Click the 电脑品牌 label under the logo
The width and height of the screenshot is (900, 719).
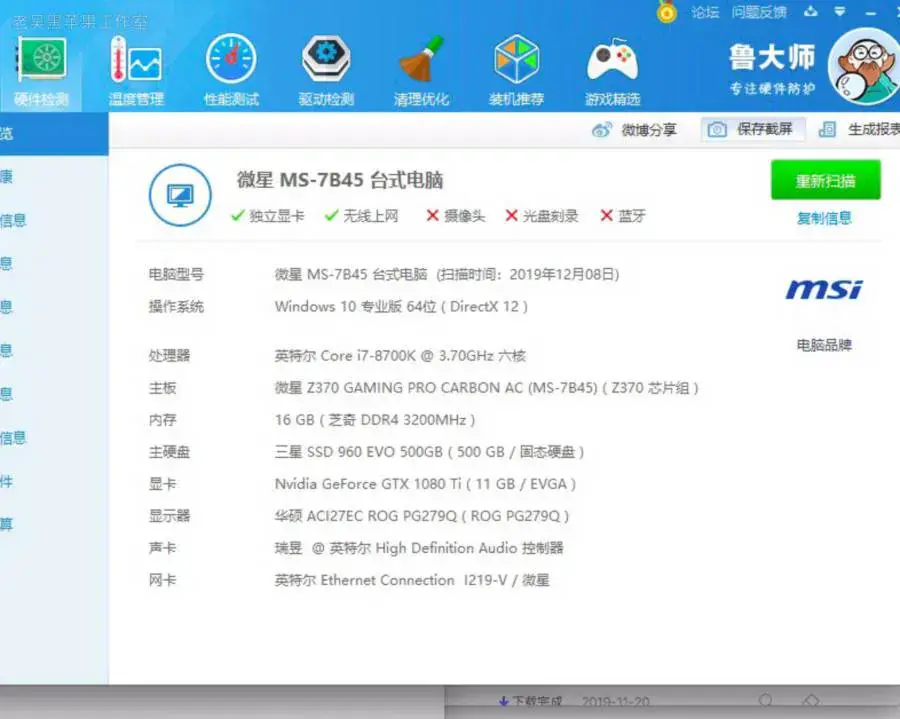click(824, 345)
